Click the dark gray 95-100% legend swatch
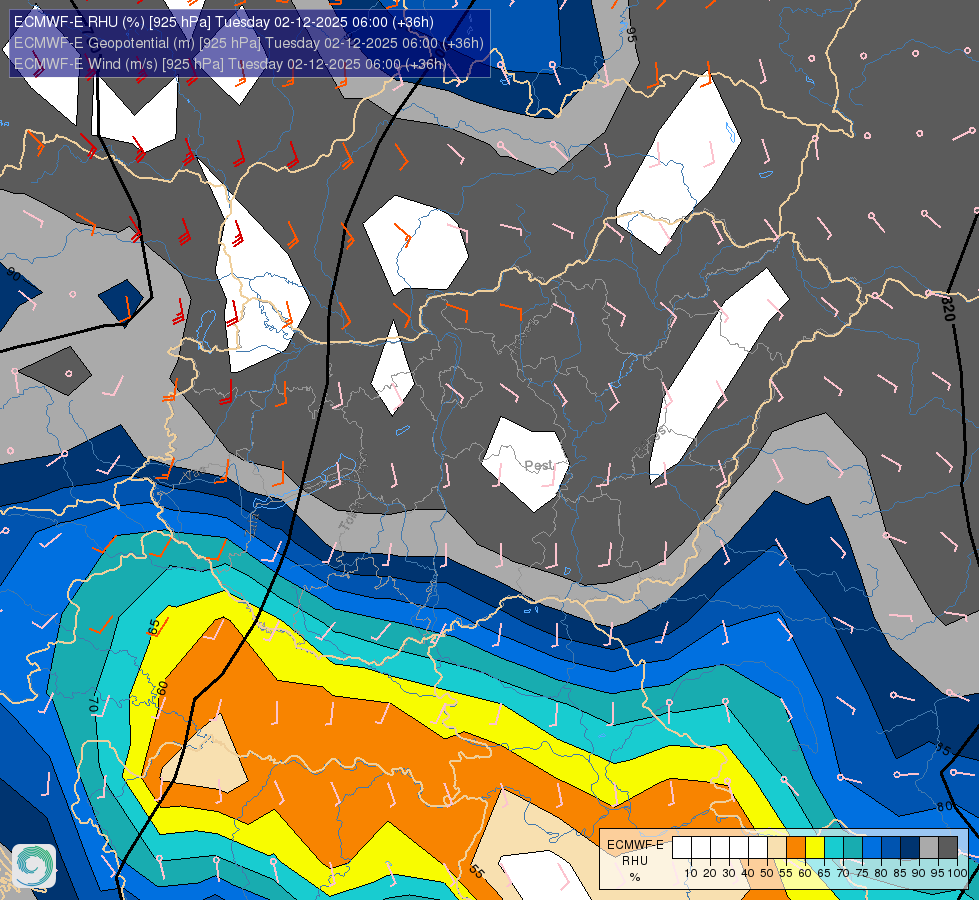This screenshot has width=979, height=900. 948,848
